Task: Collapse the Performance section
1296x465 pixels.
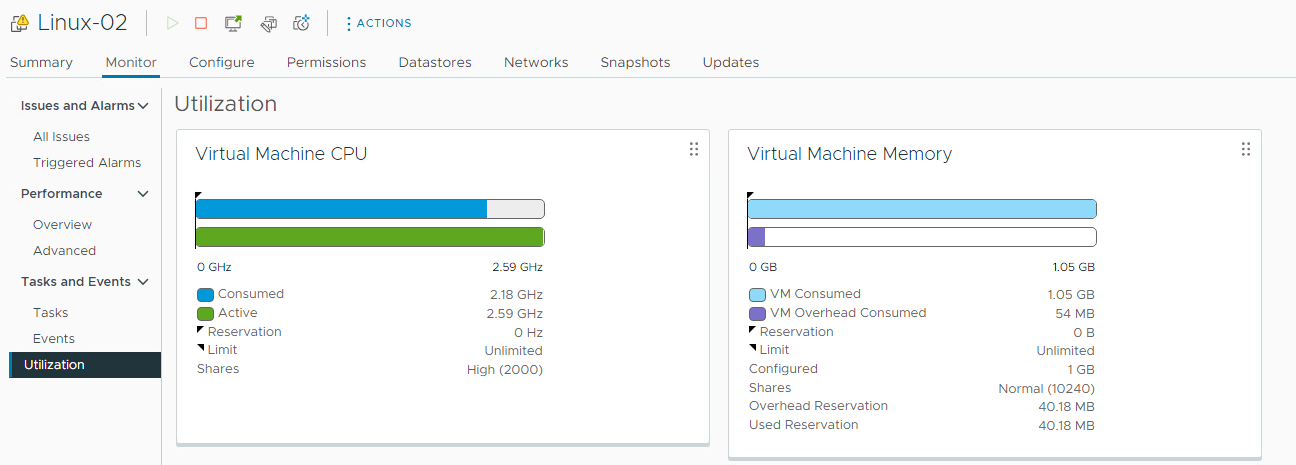Action: pyautogui.click(x=143, y=194)
